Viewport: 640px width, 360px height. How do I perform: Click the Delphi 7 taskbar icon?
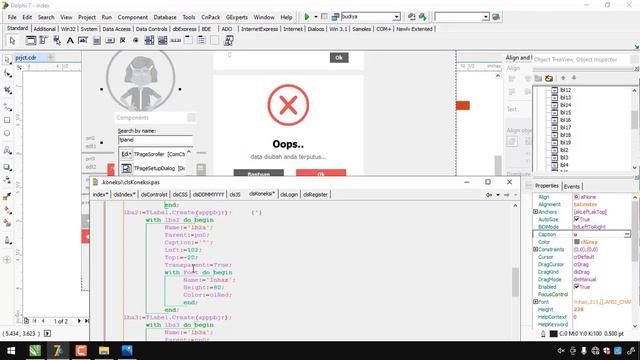58,351
